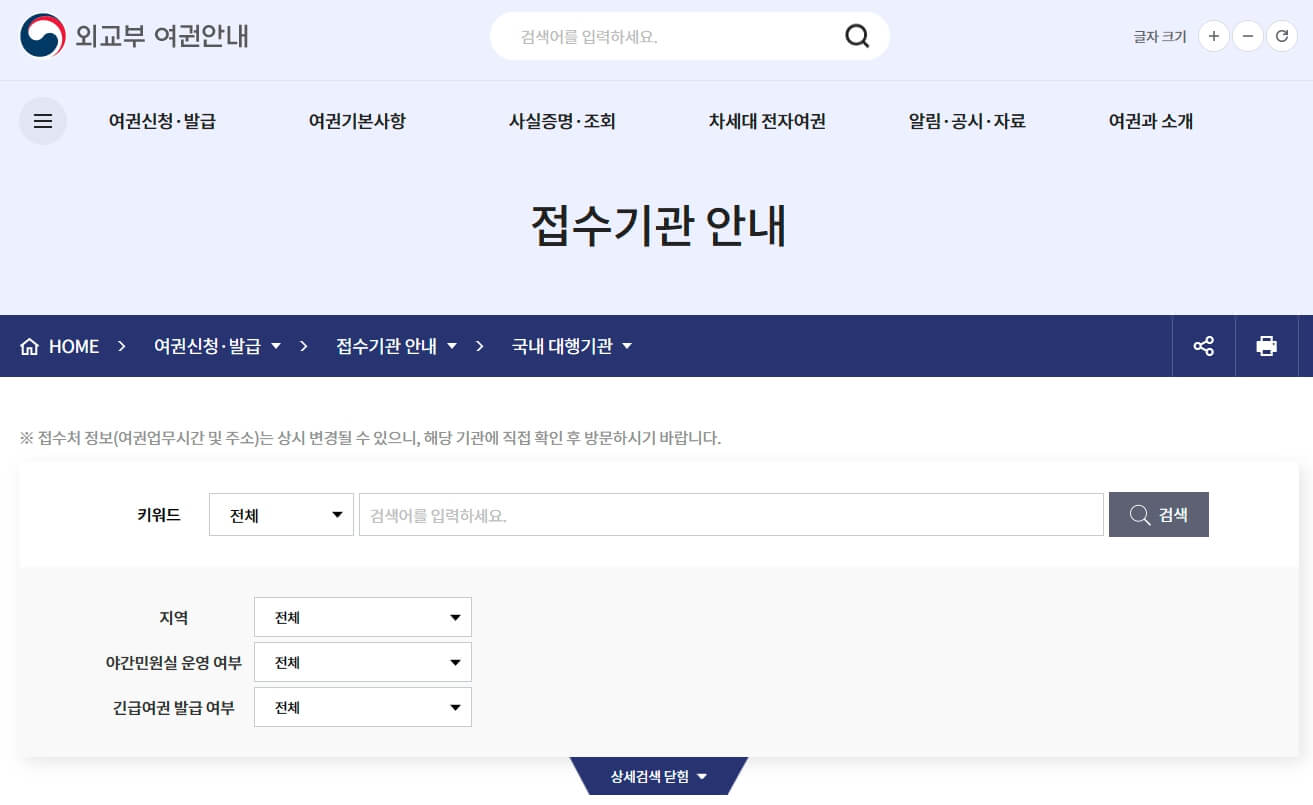Viewport: 1313px width, 805px height.
Task: Collapse the 상세검색 detailed search panel
Action: point(661,775)
